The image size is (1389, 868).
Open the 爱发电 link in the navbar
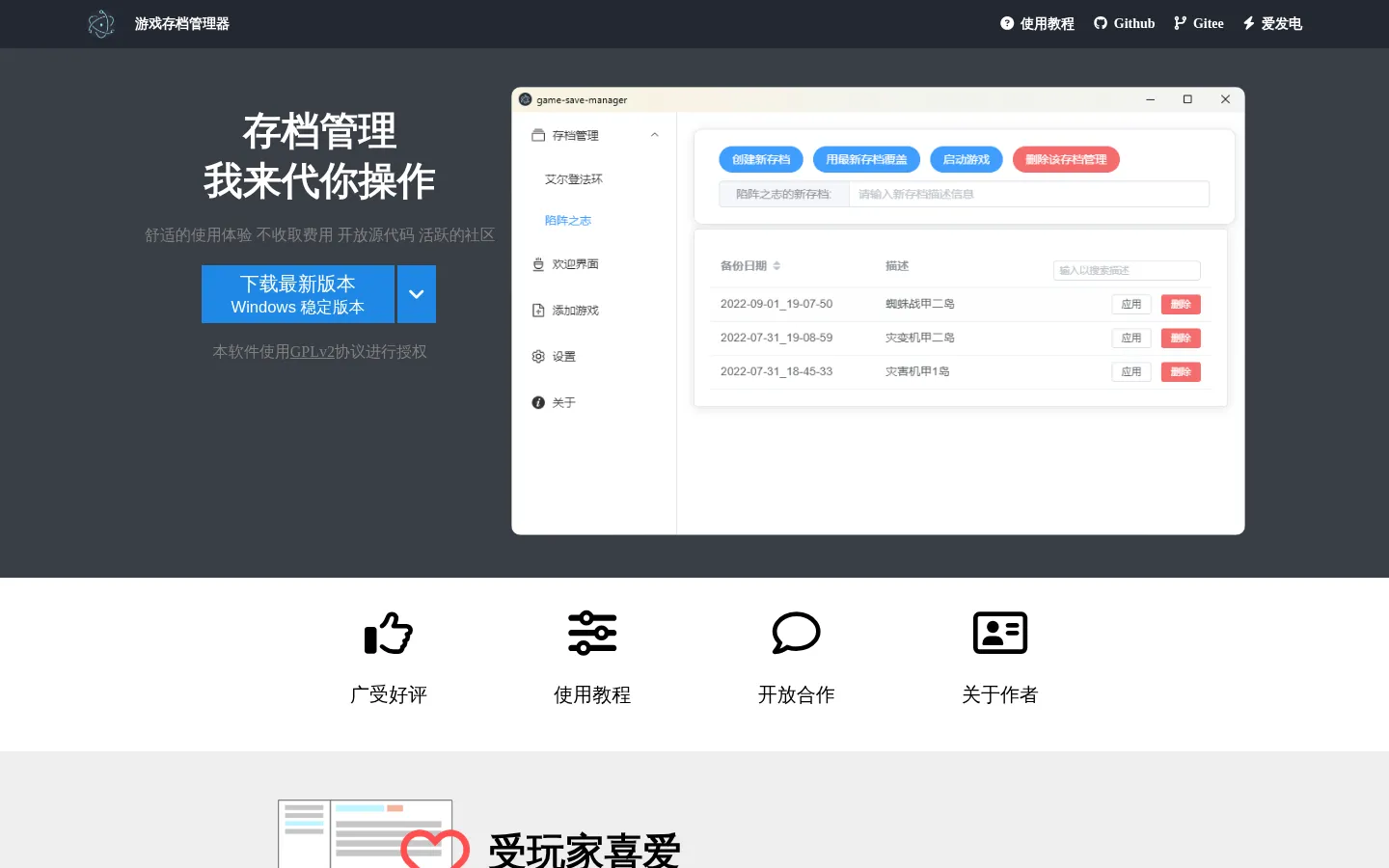[x=1271, y=24]
